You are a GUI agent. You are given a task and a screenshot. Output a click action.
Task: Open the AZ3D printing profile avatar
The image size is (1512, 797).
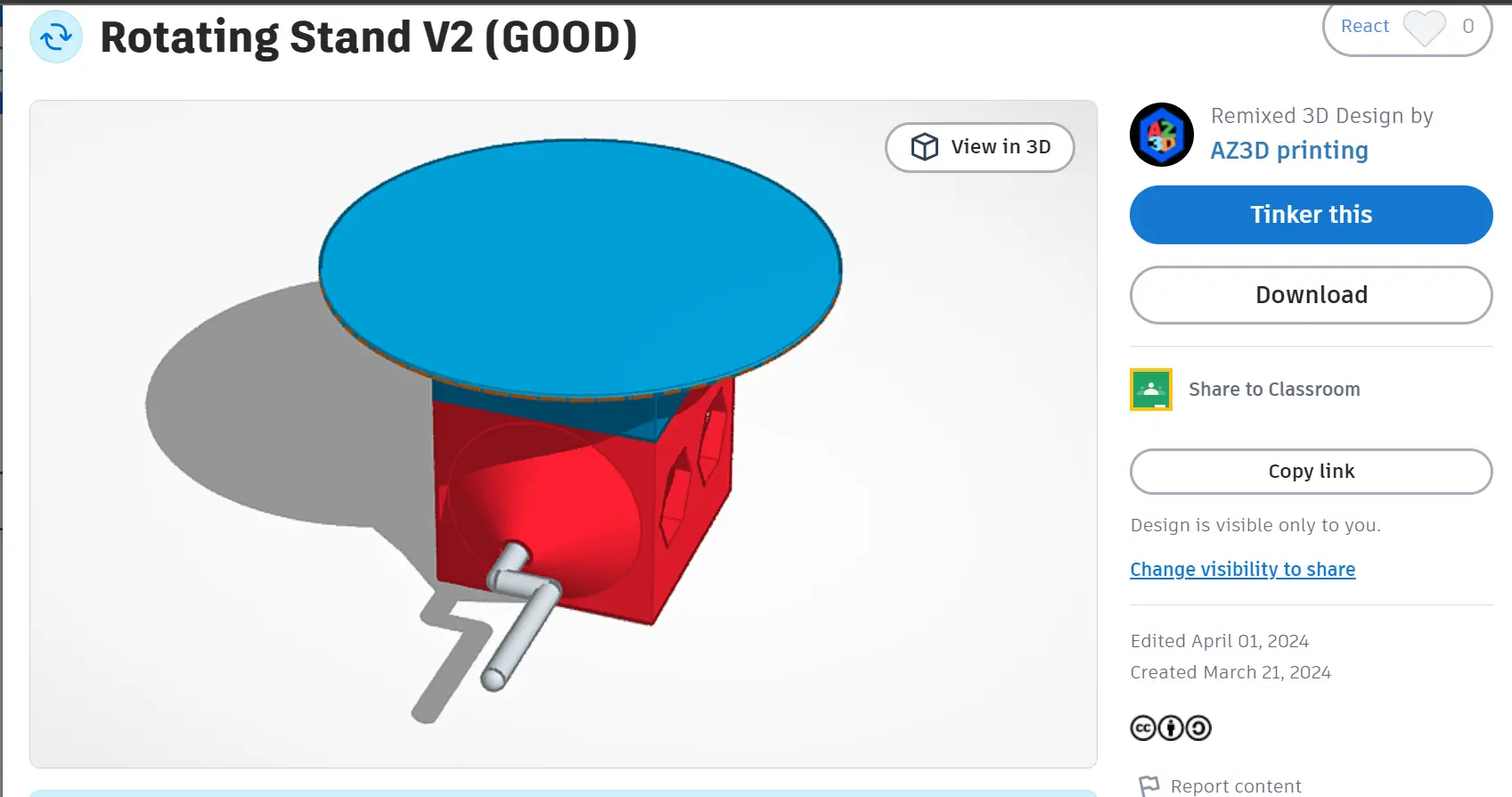tap(1162, 135)
